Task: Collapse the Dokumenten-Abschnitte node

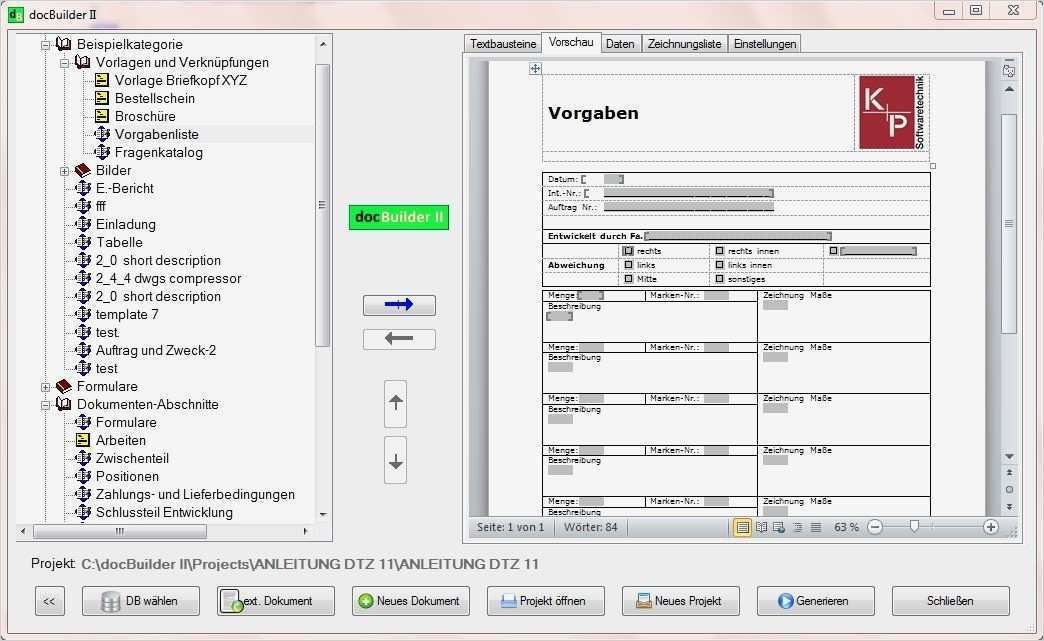Action: (x=45, y=405)
